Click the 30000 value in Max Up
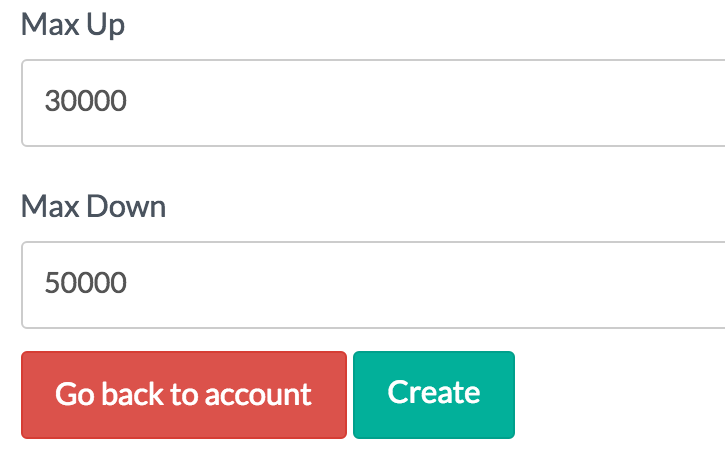 86,102
